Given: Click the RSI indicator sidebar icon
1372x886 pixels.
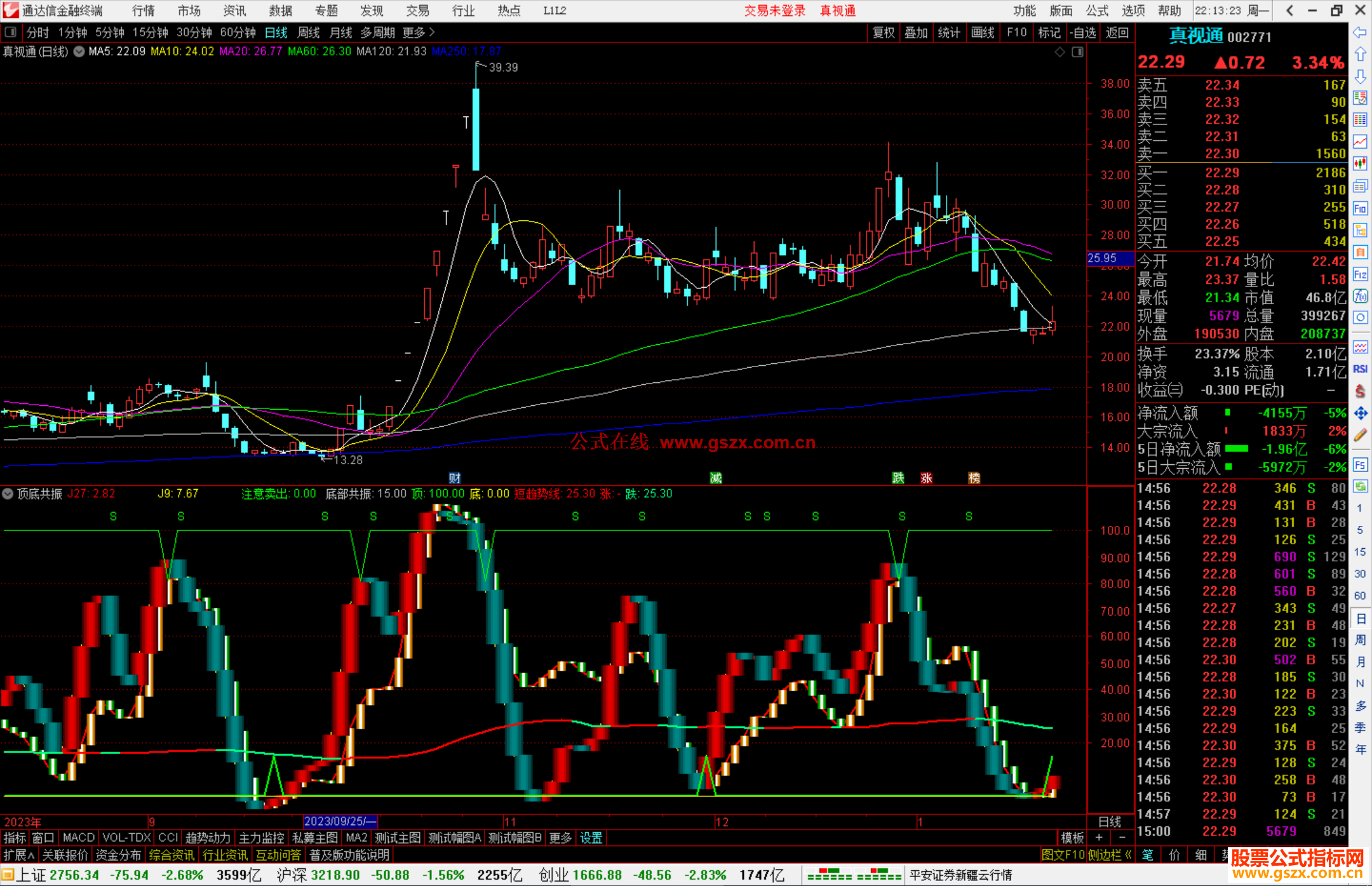Looking at the screenshot, I should (x=1360, y=369).
